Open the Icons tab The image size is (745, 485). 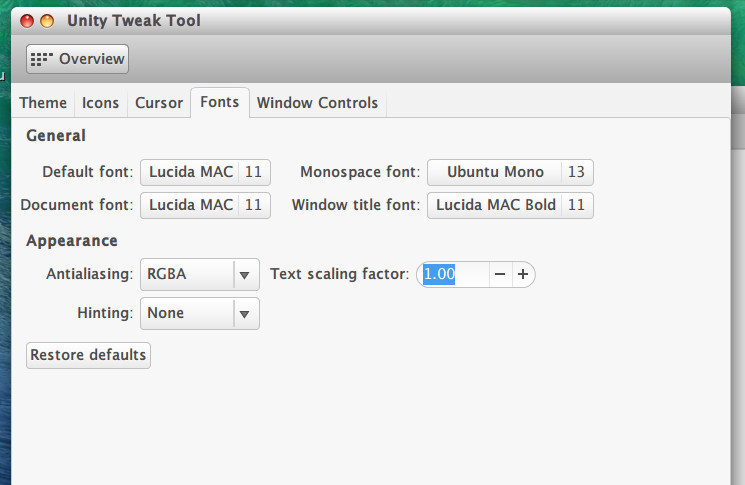[100, 103]
